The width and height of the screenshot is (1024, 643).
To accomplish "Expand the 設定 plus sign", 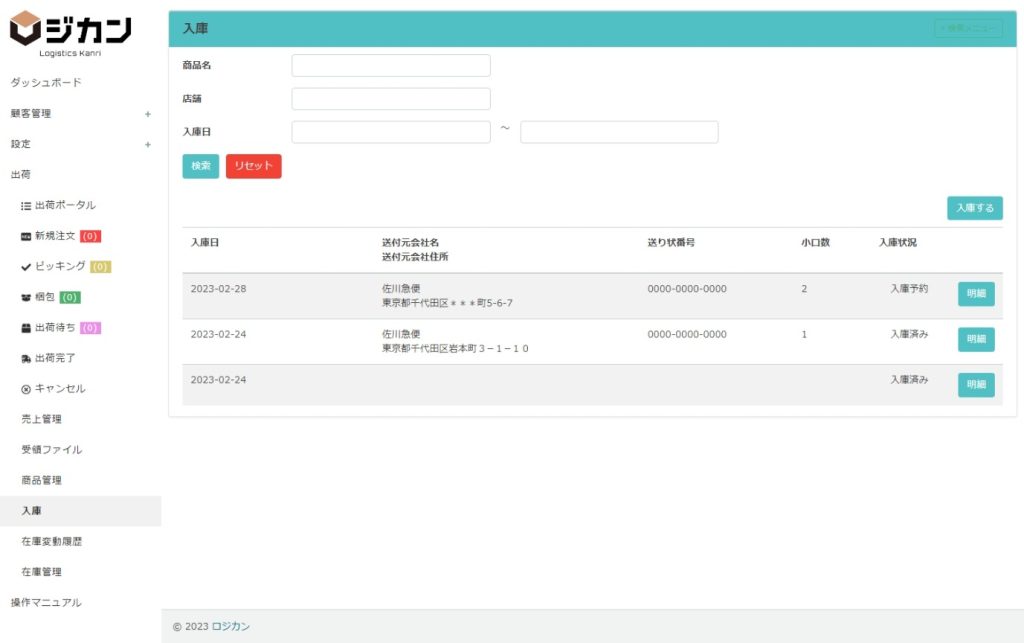I will point(148,144).
